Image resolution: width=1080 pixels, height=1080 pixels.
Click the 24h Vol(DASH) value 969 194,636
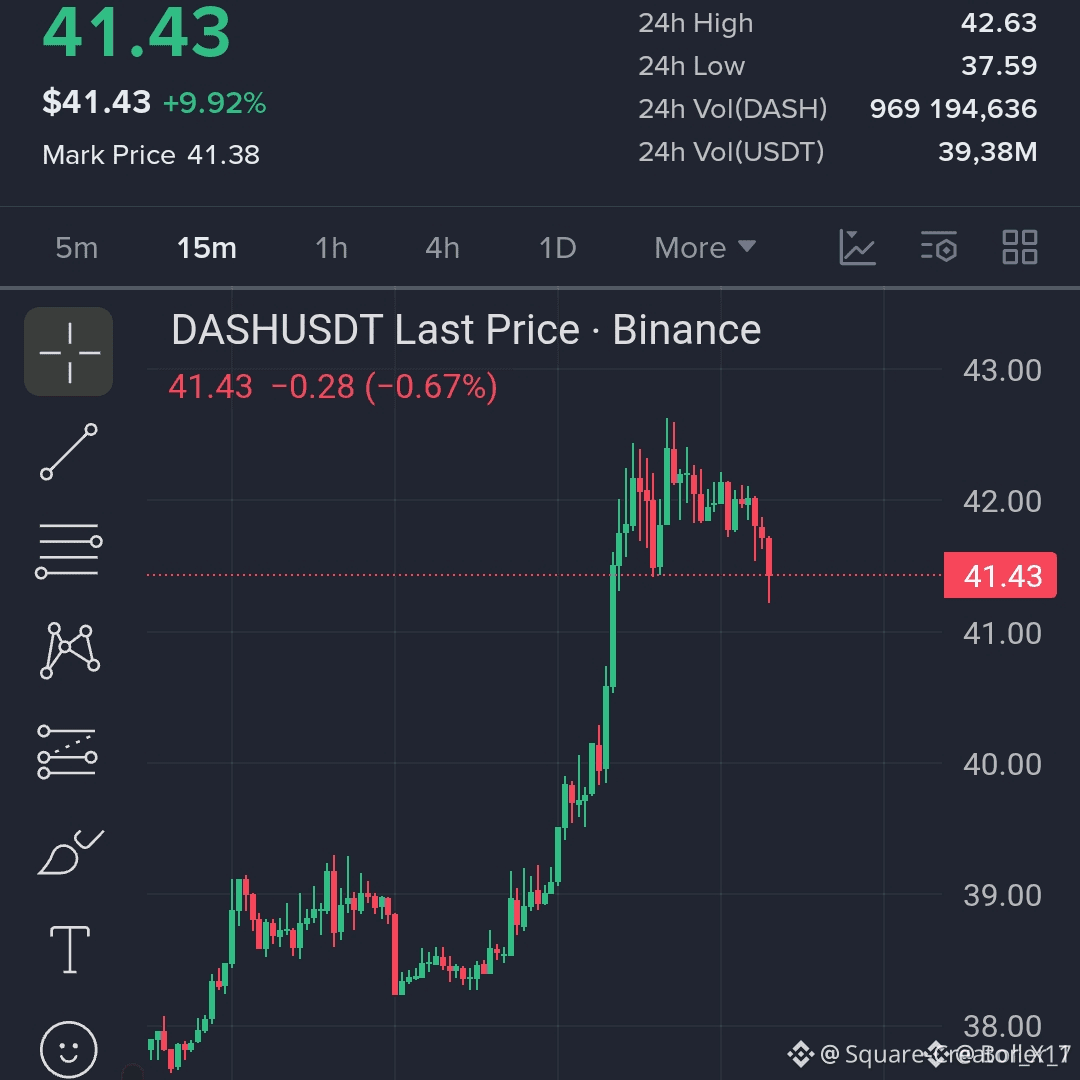(x=953, y=109)
